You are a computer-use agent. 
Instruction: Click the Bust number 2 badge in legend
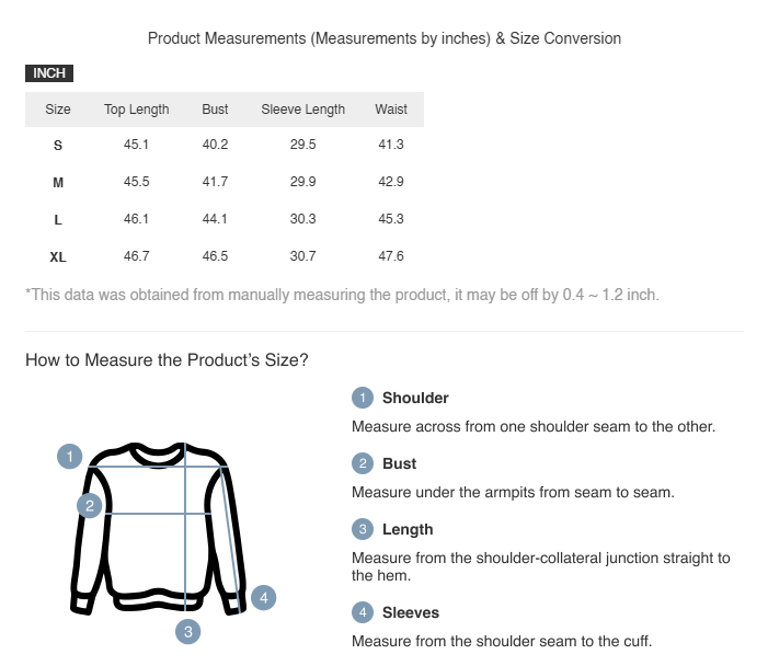(x=362, y=464)
